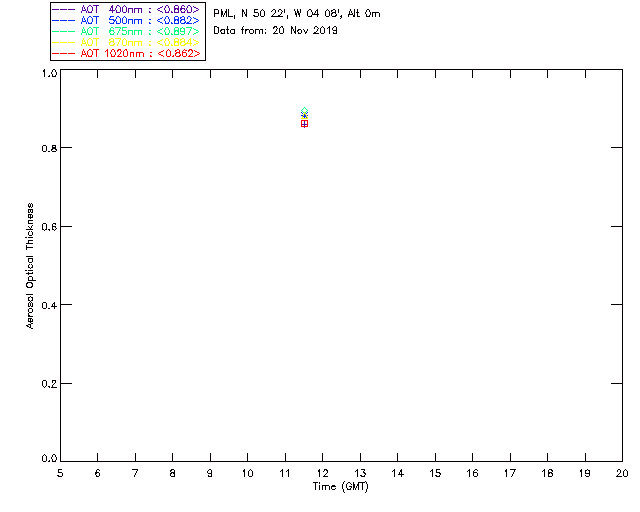The image size is (640, 512).
Task: Click the 'Time (GMT)' axis label
Action: (341, 487)
